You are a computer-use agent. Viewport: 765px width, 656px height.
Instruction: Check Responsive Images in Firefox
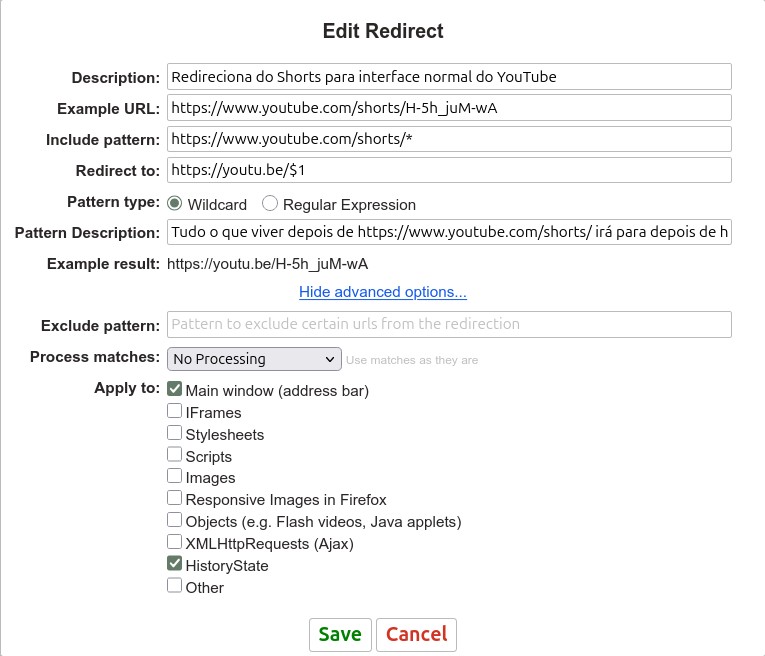click(175, 498)
